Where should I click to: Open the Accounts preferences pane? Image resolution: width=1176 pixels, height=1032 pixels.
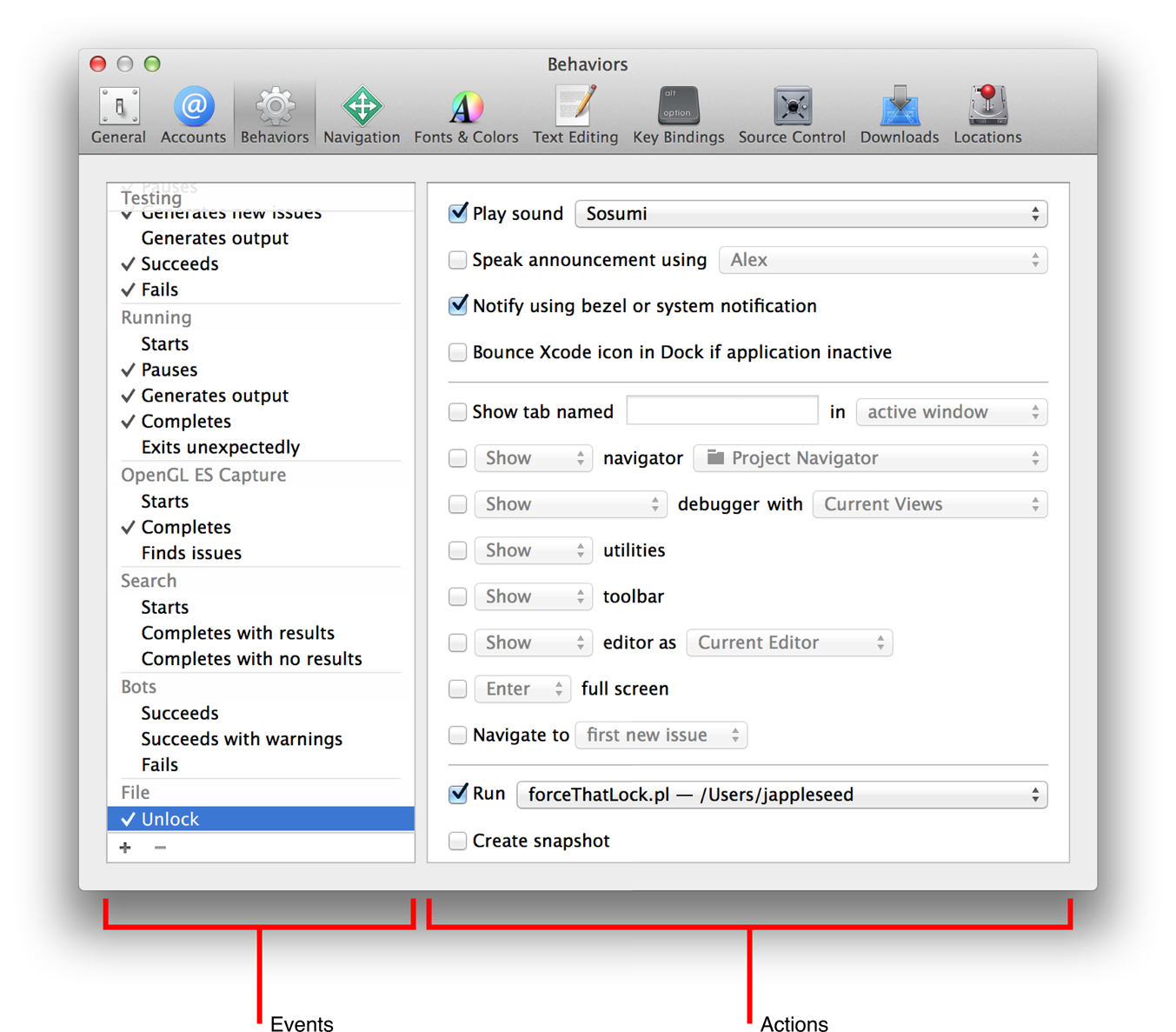click(x=193, y=115)
